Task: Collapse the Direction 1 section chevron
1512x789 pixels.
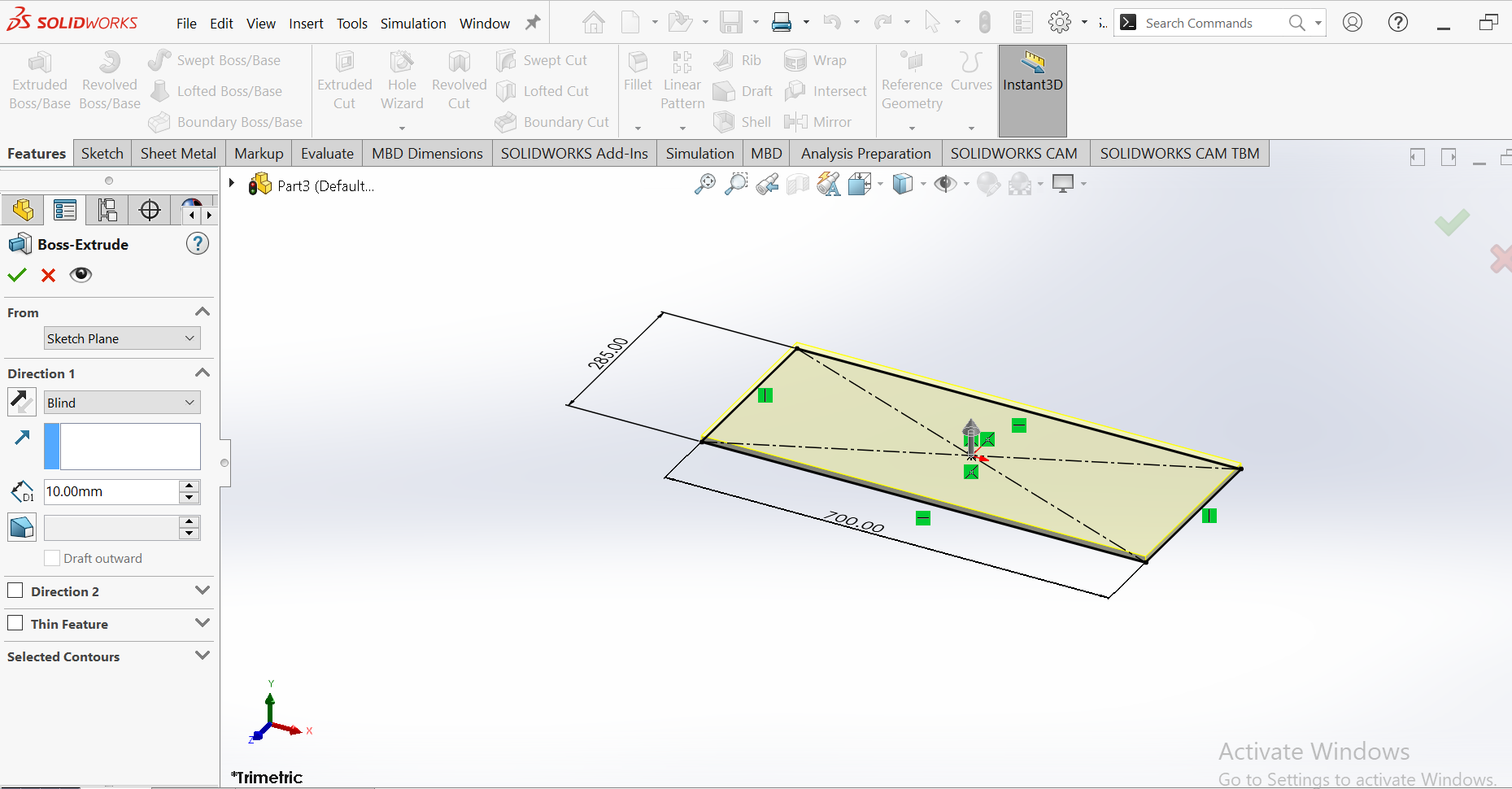Action: click(203, 373)
